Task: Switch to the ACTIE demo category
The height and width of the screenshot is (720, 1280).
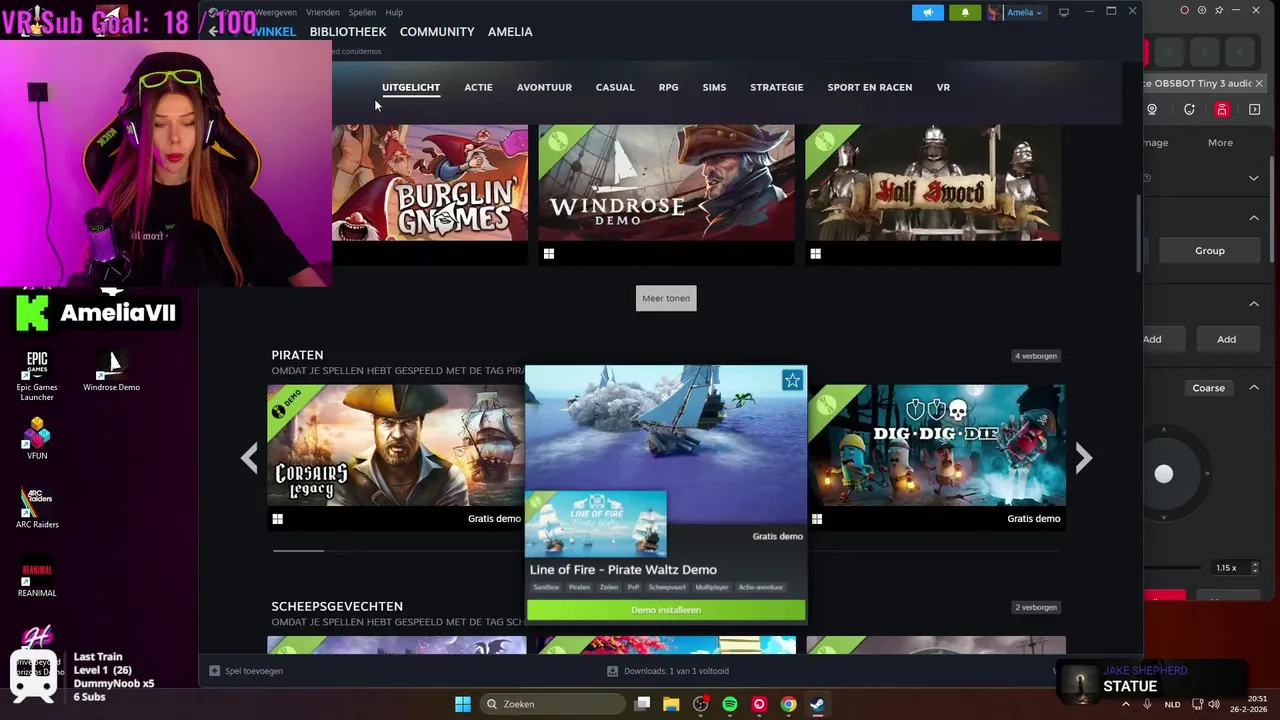Action: [x=478, y=87]
